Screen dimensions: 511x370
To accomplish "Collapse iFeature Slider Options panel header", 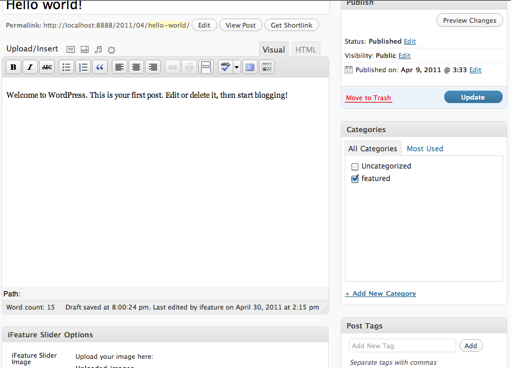I will [x=165, y=335].
